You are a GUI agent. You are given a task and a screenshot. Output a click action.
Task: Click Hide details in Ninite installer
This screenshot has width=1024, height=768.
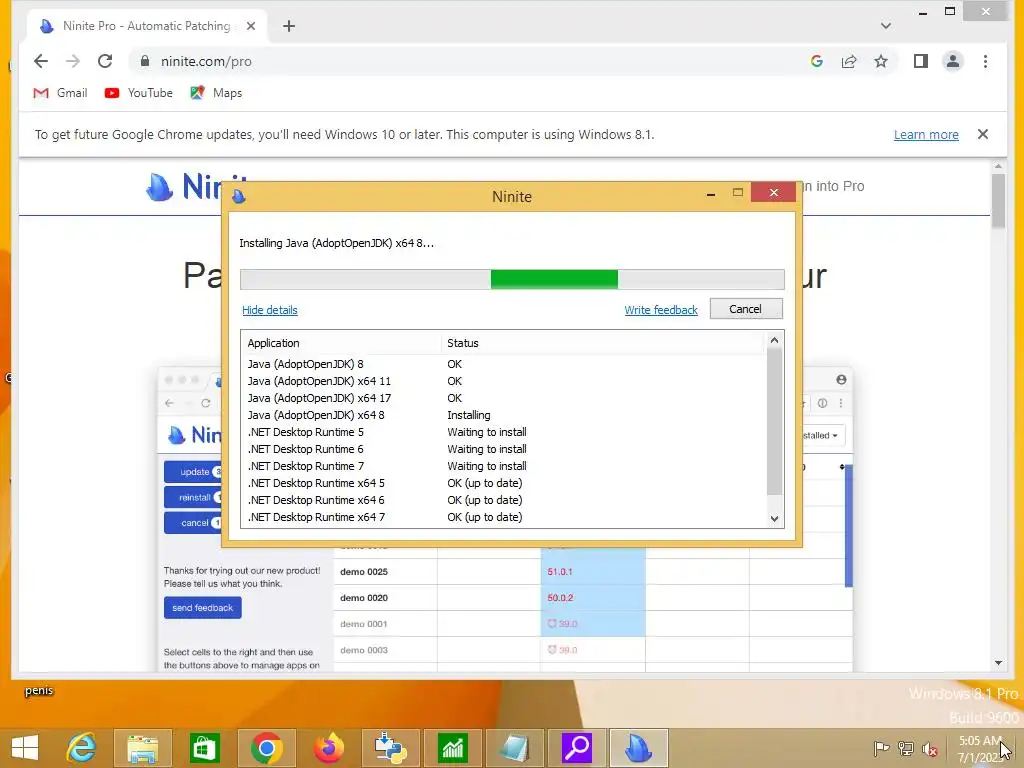click(x=270, y=310)
